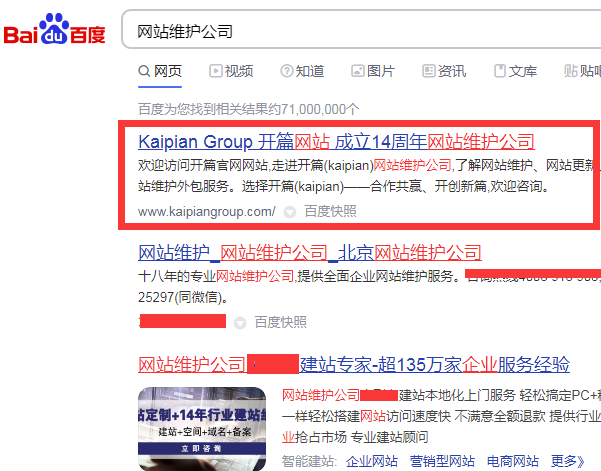Viewport: 601px width, 471px height.
Task: Click the 智能建站: label
Action: click(310, 461)
